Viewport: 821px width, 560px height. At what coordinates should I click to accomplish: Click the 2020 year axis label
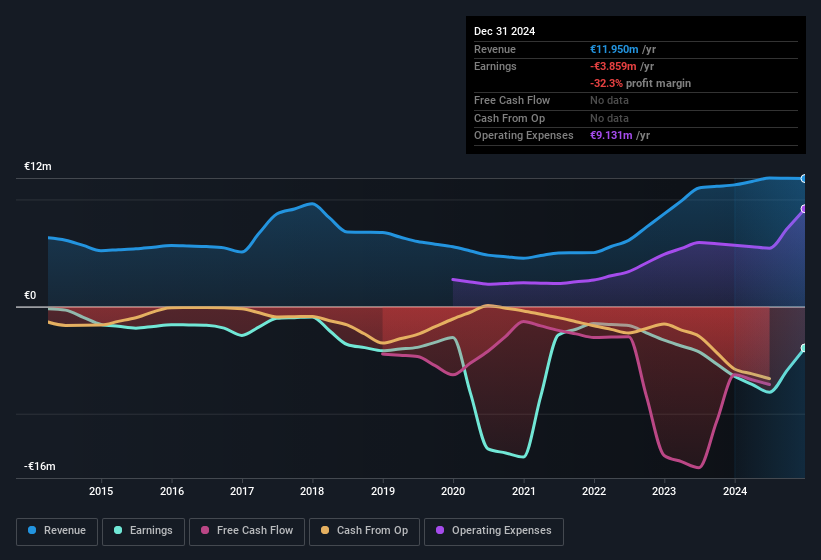[x=453, y=491]
